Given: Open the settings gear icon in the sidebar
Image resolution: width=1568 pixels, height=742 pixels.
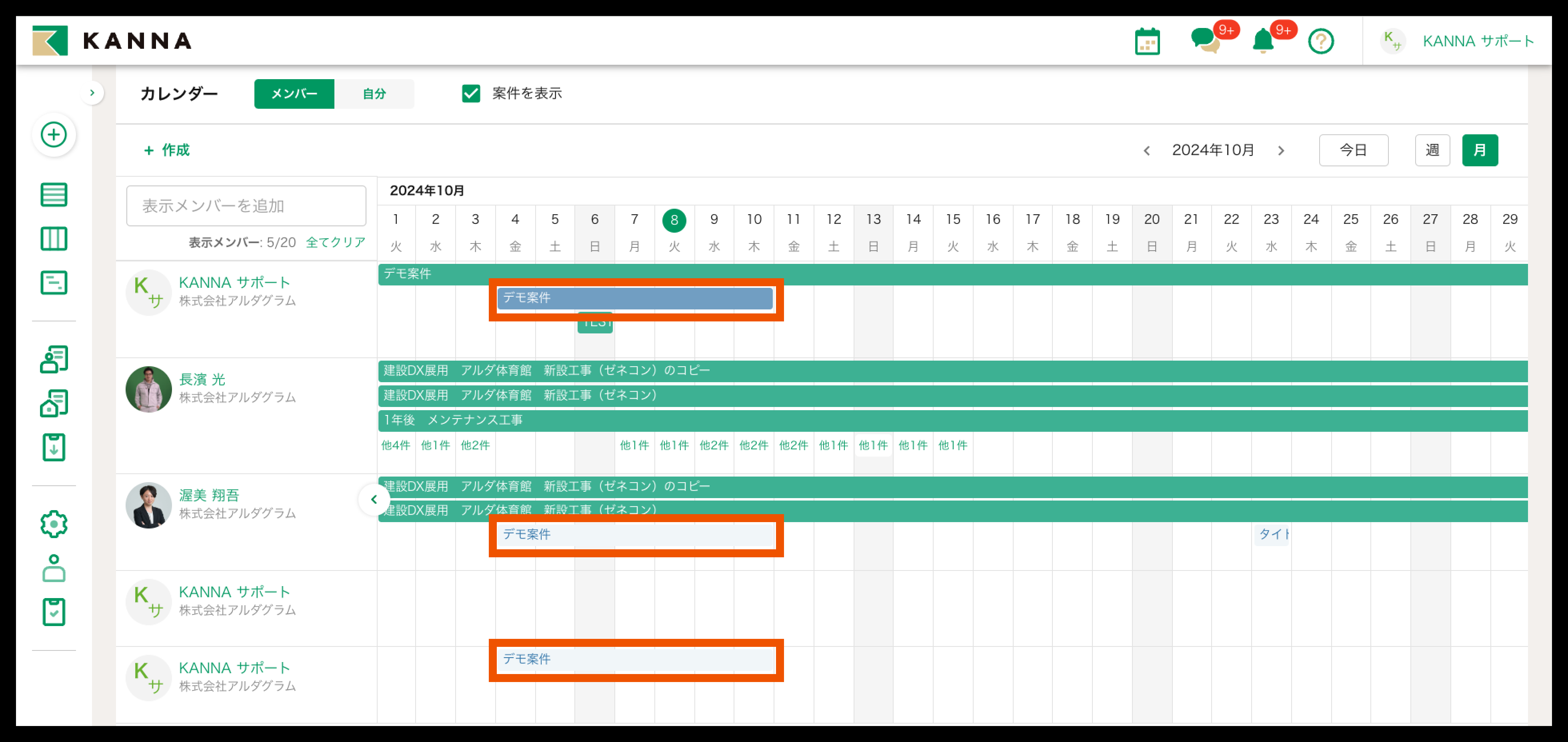Looking at the screenshot, I should (54, 524).
